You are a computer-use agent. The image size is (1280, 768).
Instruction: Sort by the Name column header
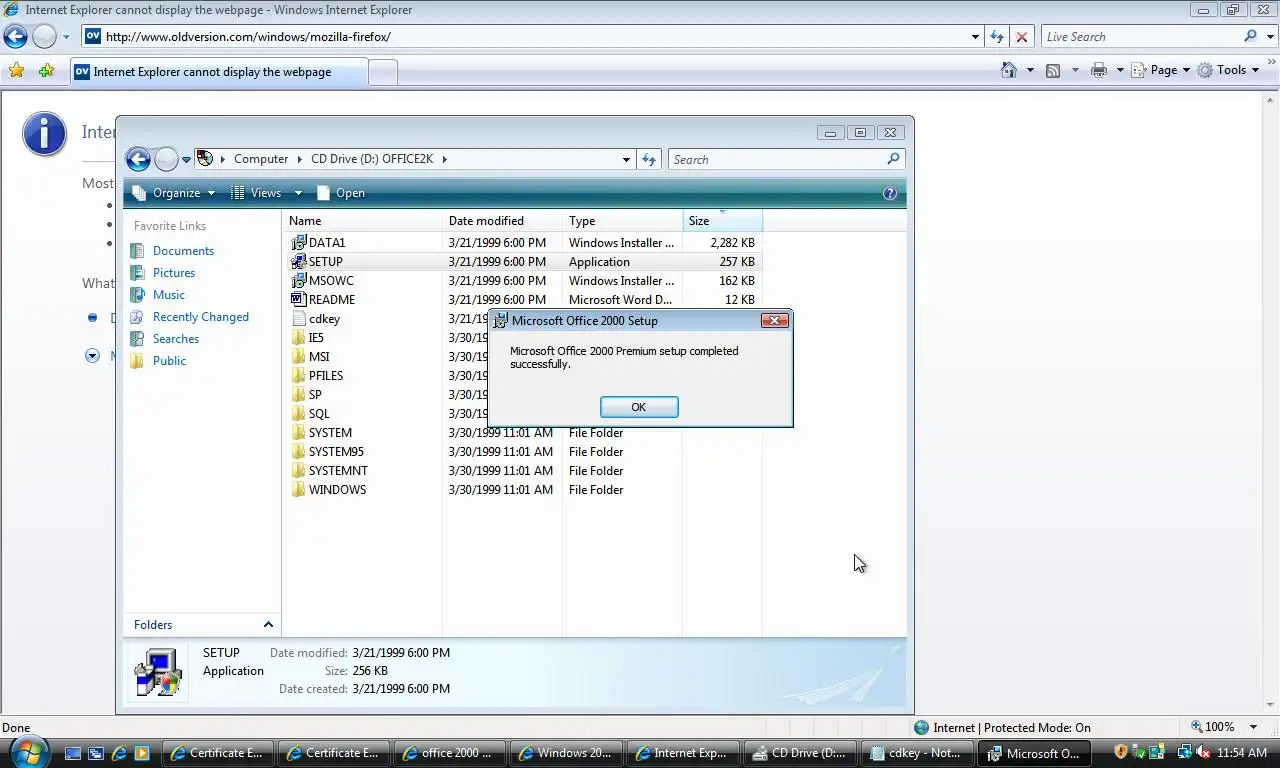tap(363, 221)
